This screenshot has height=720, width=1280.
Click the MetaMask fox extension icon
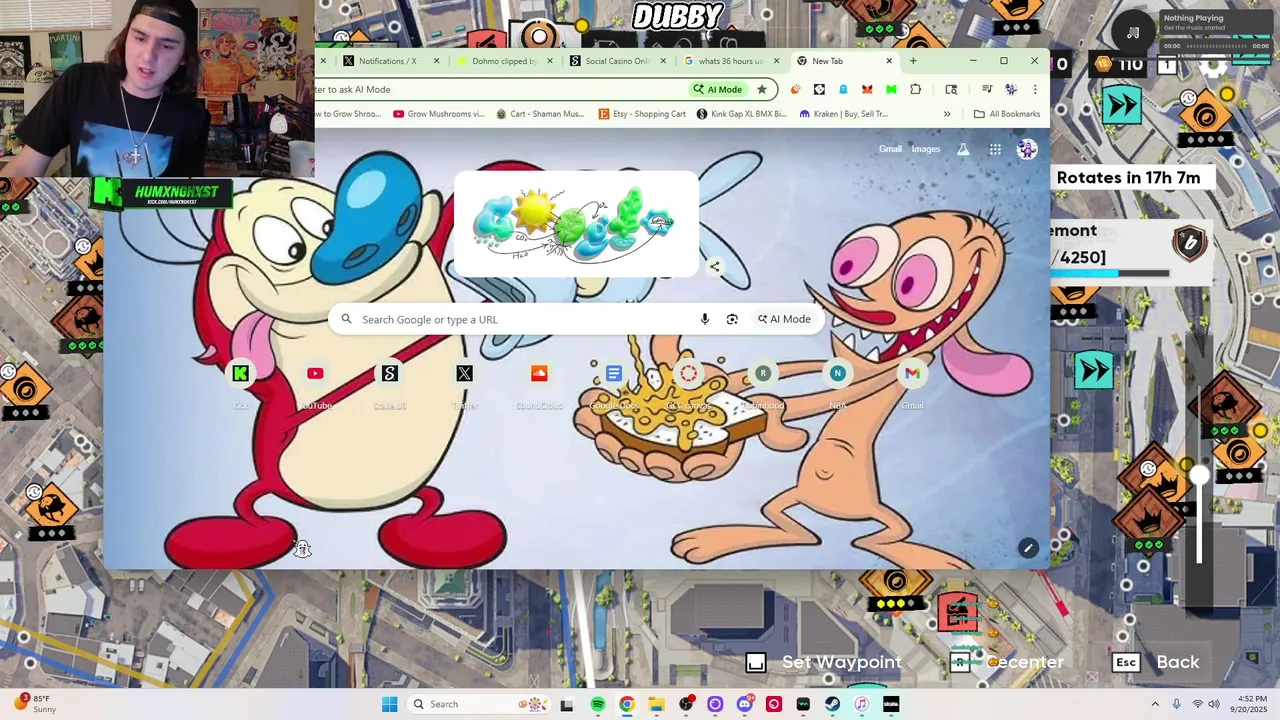(x=867, y=89)
